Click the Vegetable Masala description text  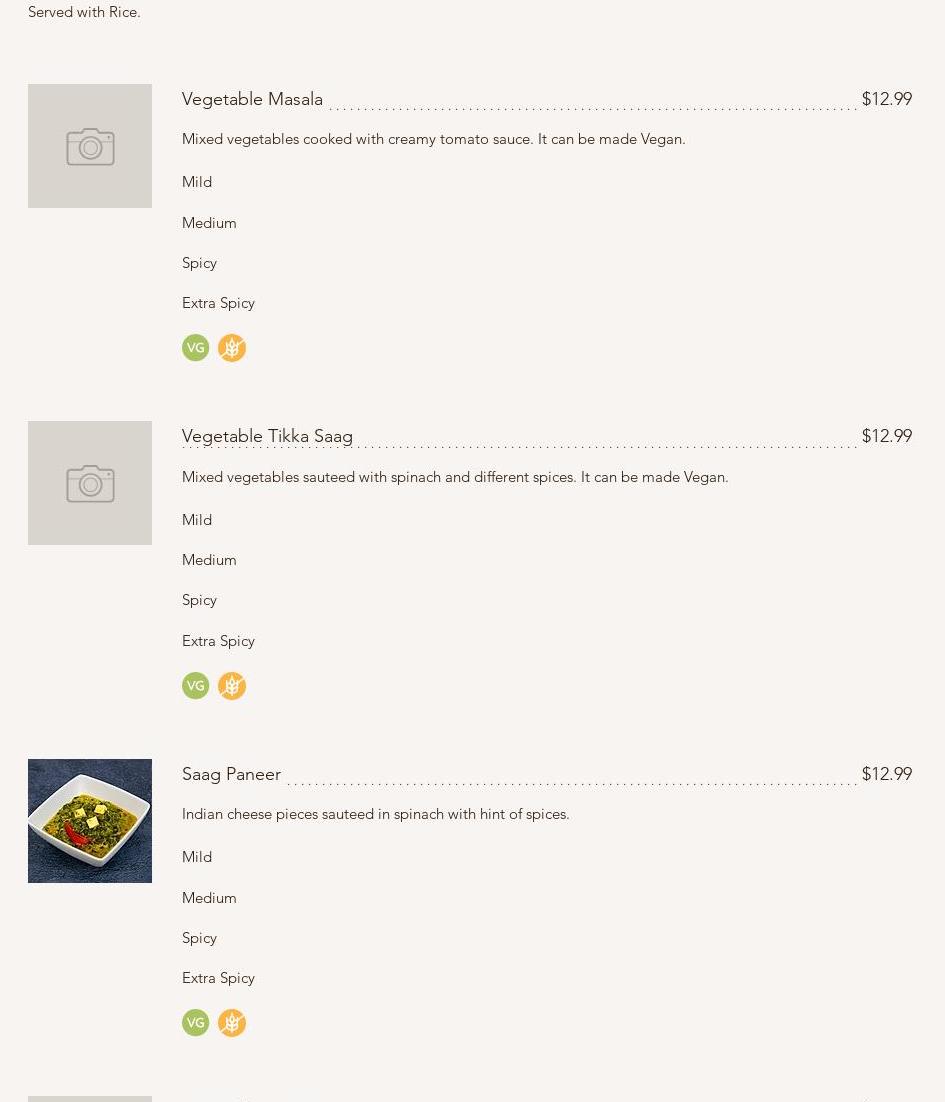(x=433, y=139)
